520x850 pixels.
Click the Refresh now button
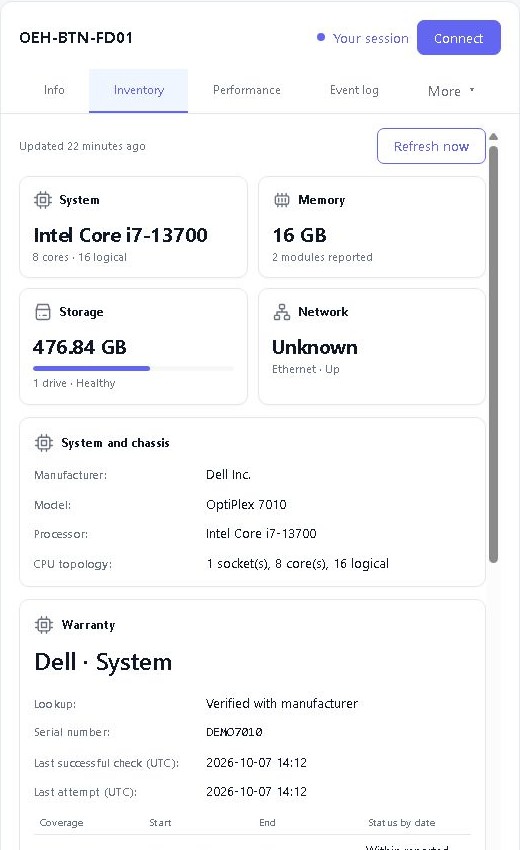pos(431,146)
